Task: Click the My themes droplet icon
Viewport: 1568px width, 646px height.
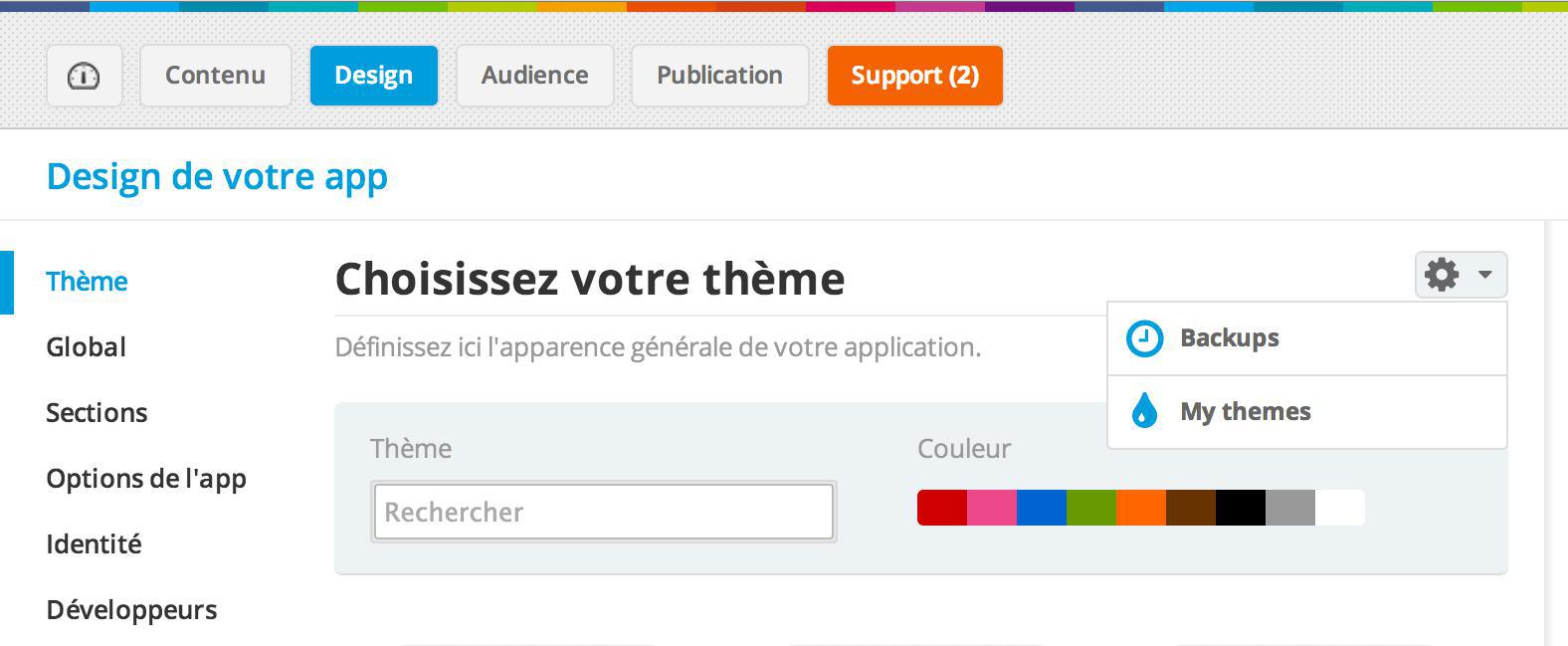Action: [x=1144, y=411]
